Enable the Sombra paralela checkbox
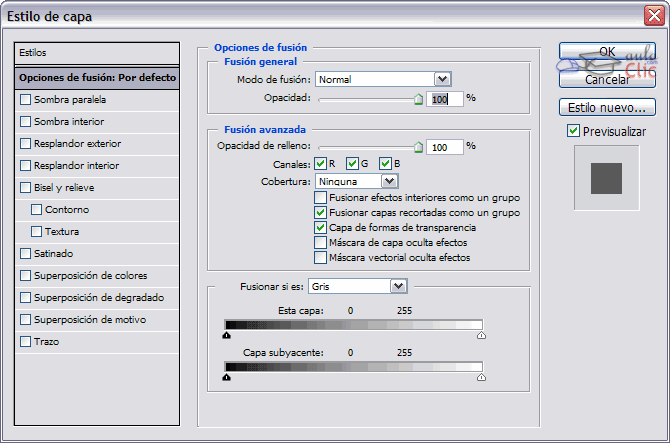The width and height of the screenshot is (670, 443). click(x=26, y=100)
